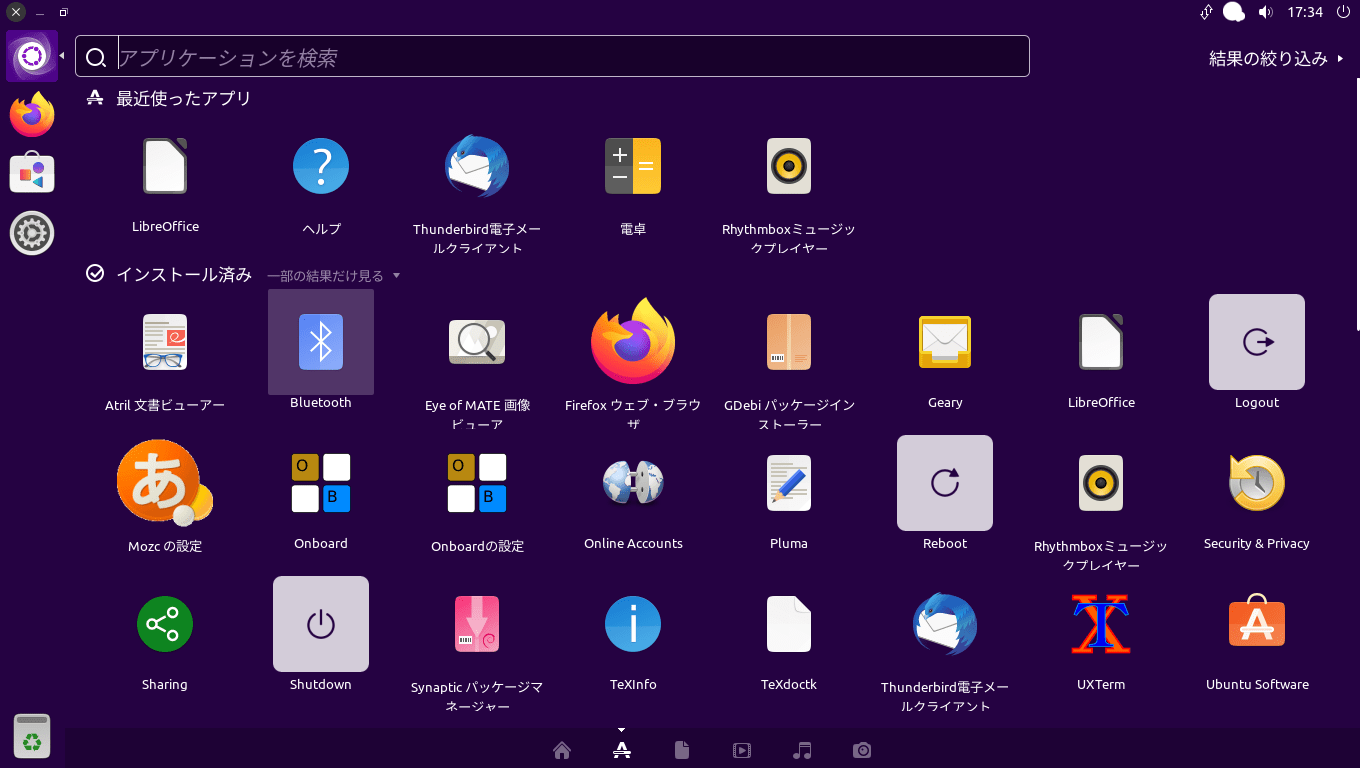Launch Pluma text editor
Image resolution: width=1360 pixels, height=768 pixels.
point(788,483)
